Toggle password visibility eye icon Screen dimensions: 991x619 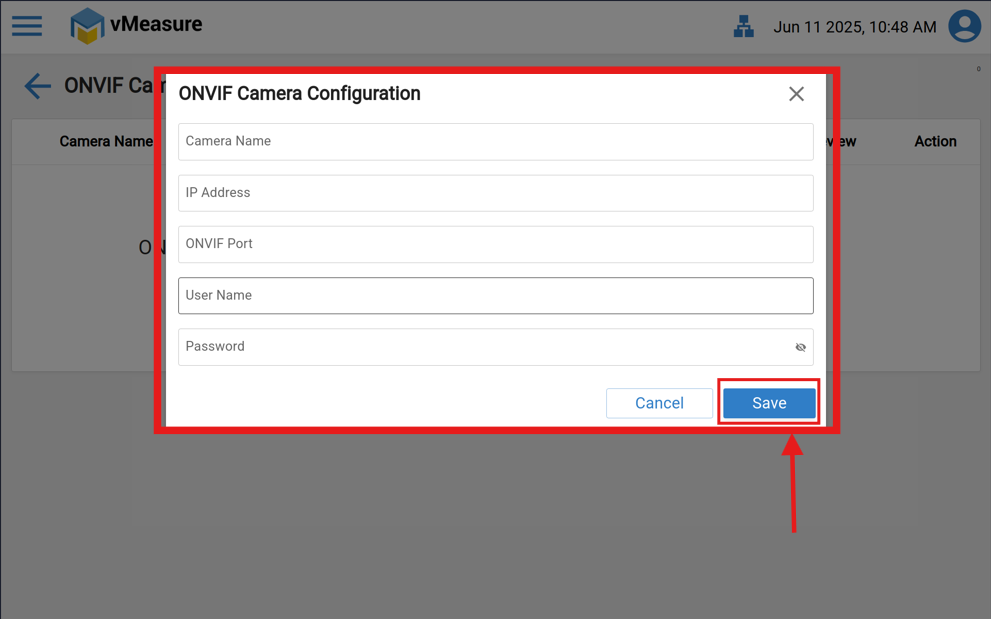click(800, 347)
